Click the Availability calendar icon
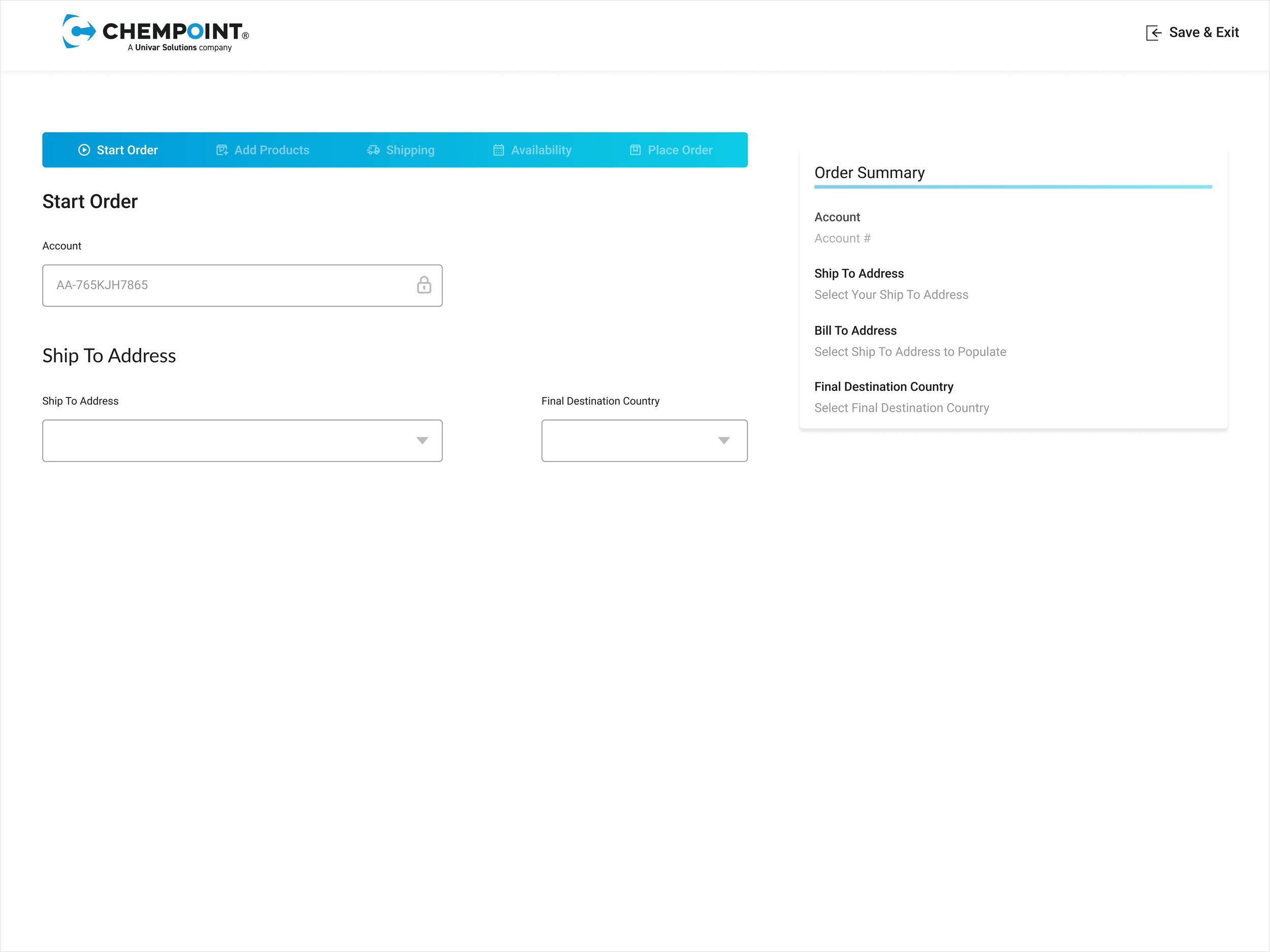Viewport: 1270px width, 952px height. tap(498, 150)
